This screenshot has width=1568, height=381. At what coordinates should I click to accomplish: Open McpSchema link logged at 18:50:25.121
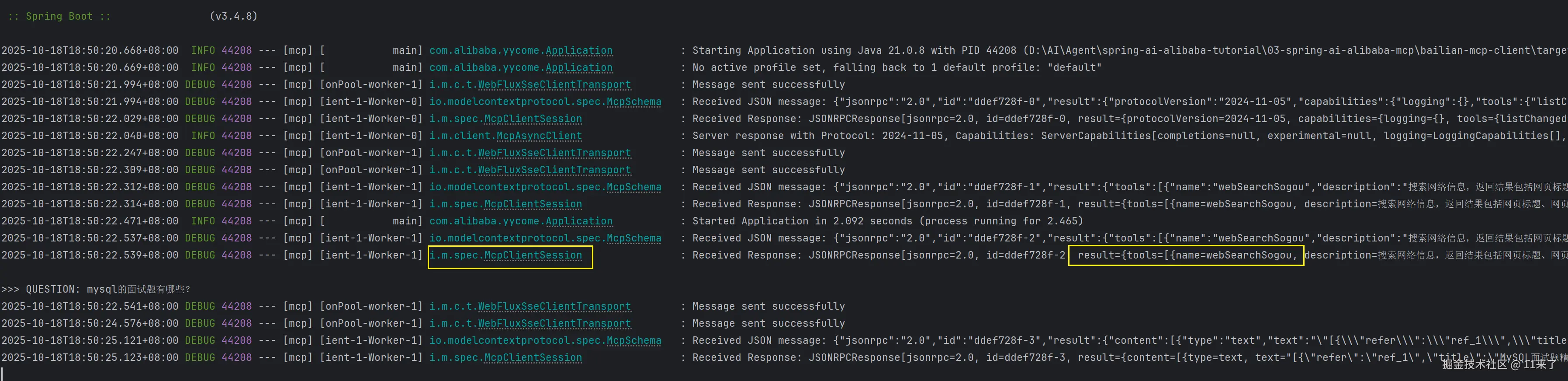point(633,341)
